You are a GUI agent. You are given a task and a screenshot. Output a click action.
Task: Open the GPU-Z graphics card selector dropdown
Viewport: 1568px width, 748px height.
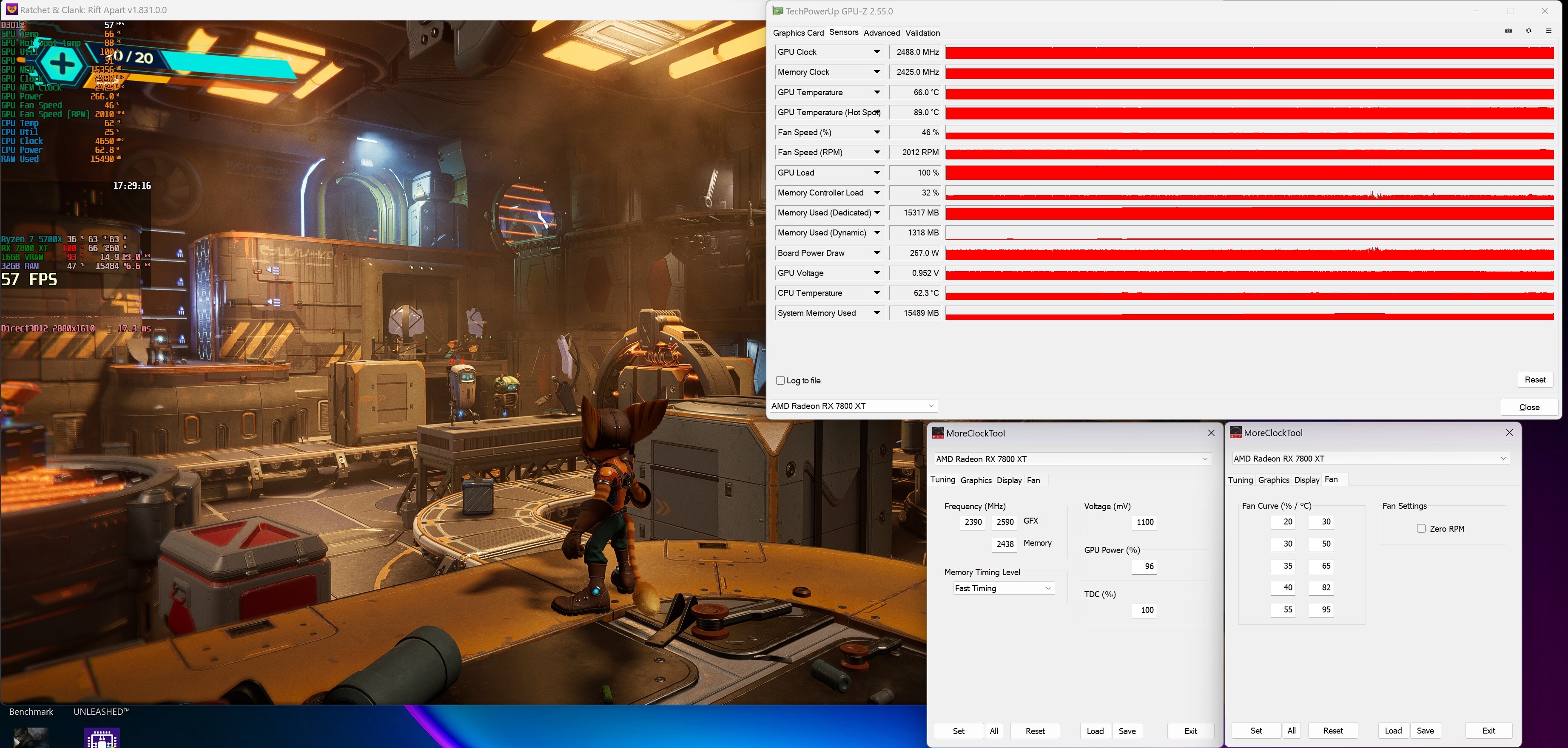pos(854,406)
